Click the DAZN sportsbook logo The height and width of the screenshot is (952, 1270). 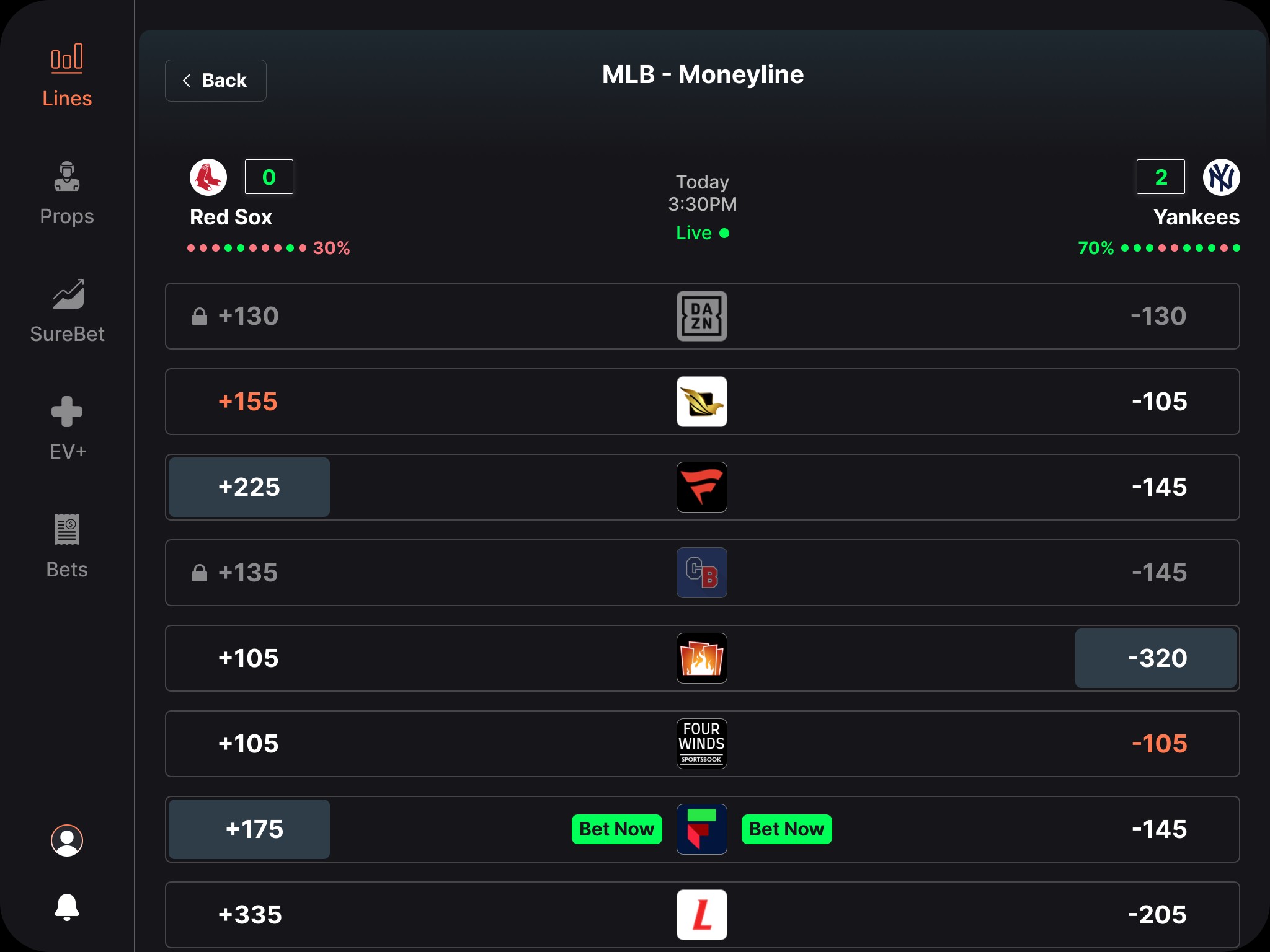[701, 316]
